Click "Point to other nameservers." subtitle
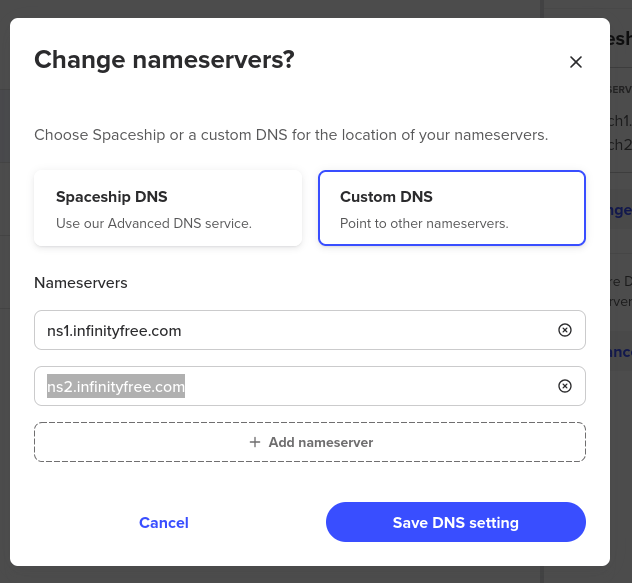 point(424,223)
